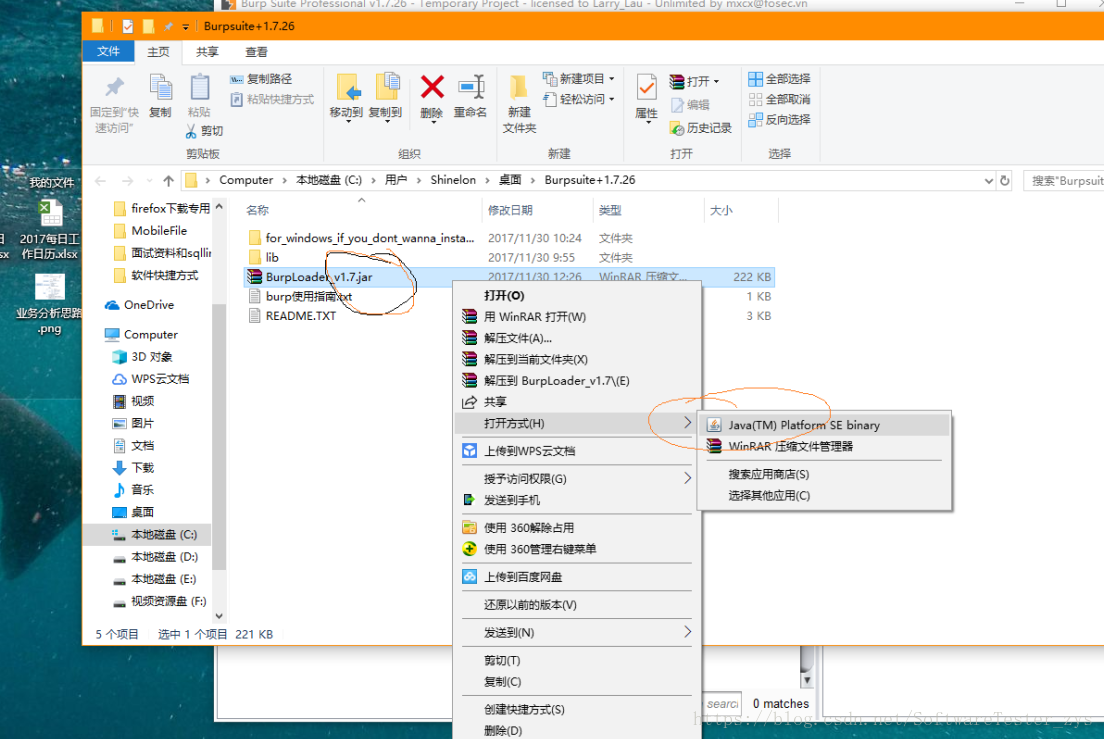Viewport: 1104px width, 739px height.
Task: Click the Refresh button beside address bar
Action: [x=1005, y=181]
